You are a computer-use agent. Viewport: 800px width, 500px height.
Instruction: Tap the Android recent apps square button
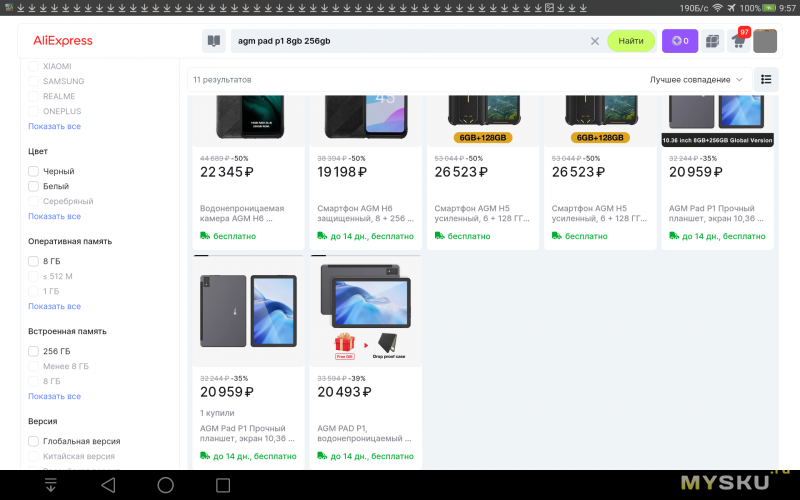click(223, 485)
